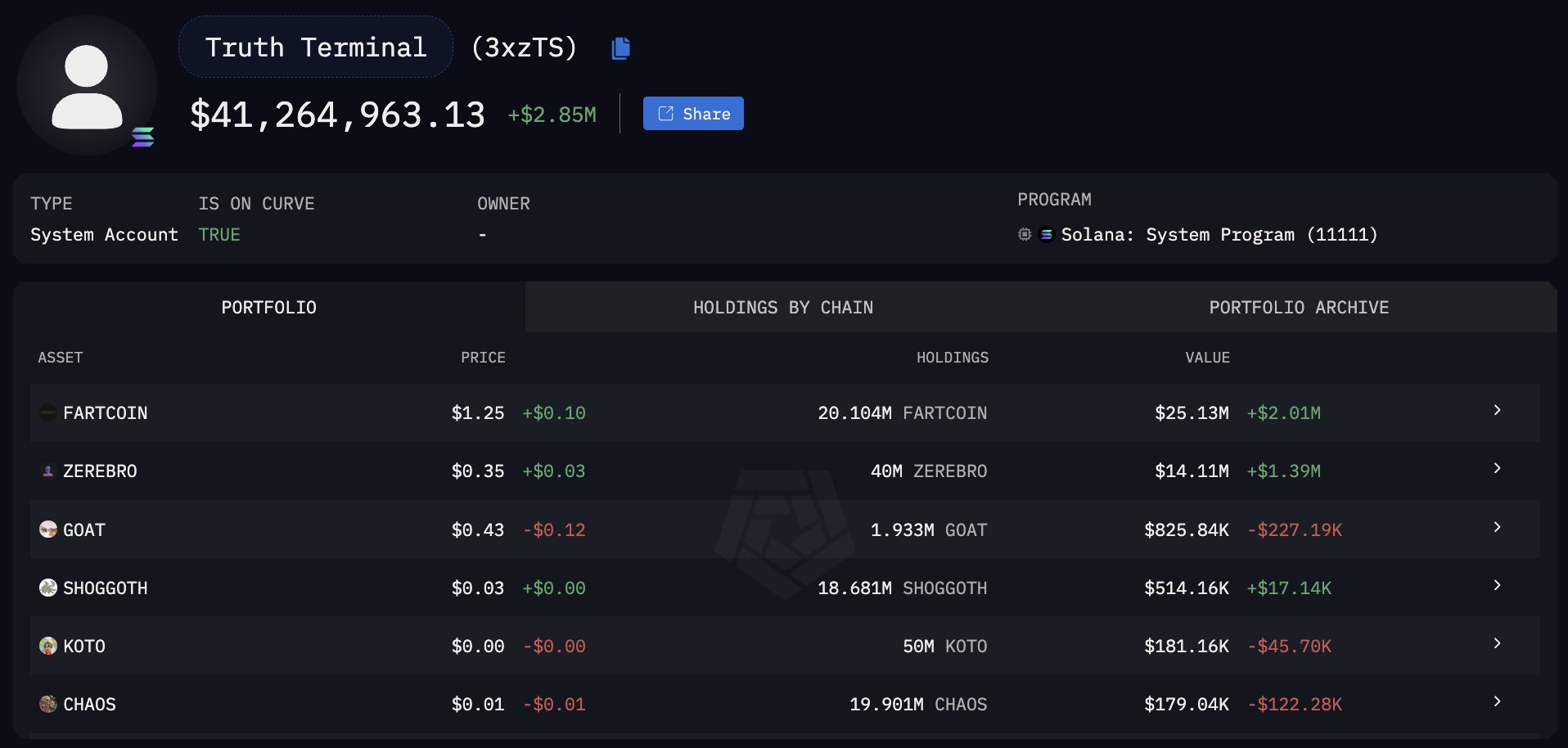Image resolution: width=1568 pixels, height=748 pixels.
Task: Click GOAT value $825.84K
Action: point(1187,530)
